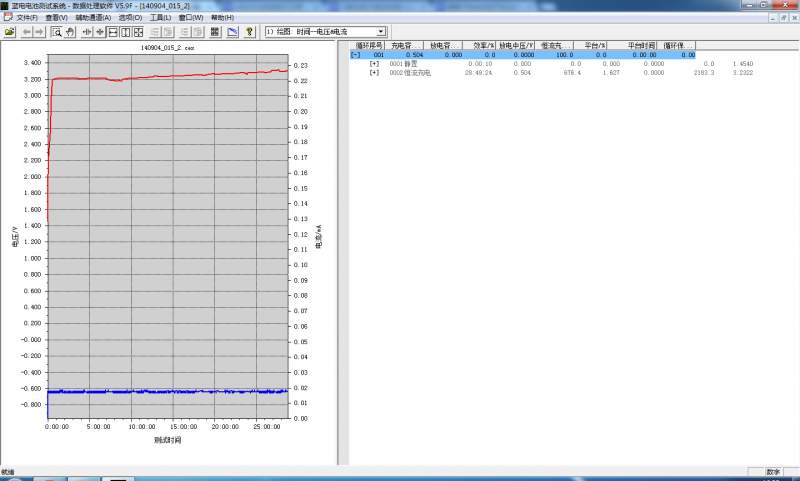Click the curve chart toolbar icon
Screen dimensions: 800x481
[232, 32]
